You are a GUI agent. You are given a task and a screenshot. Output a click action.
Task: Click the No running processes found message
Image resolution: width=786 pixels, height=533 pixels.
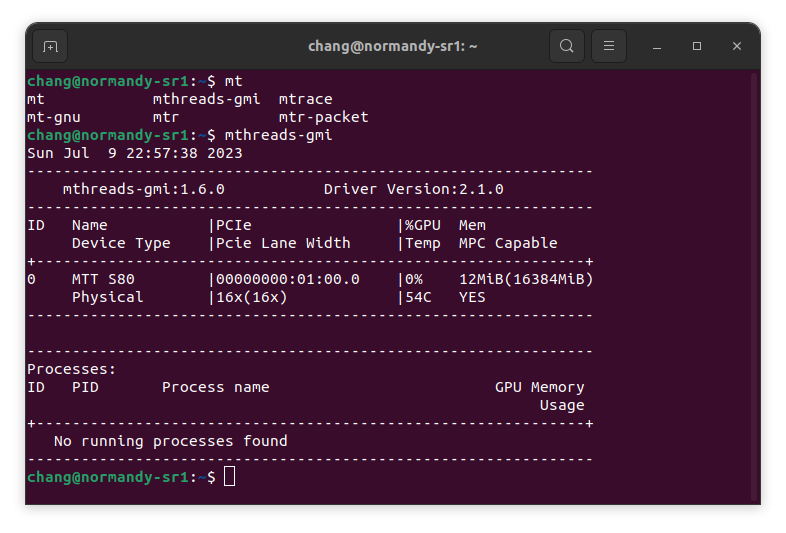pos(170,441)
